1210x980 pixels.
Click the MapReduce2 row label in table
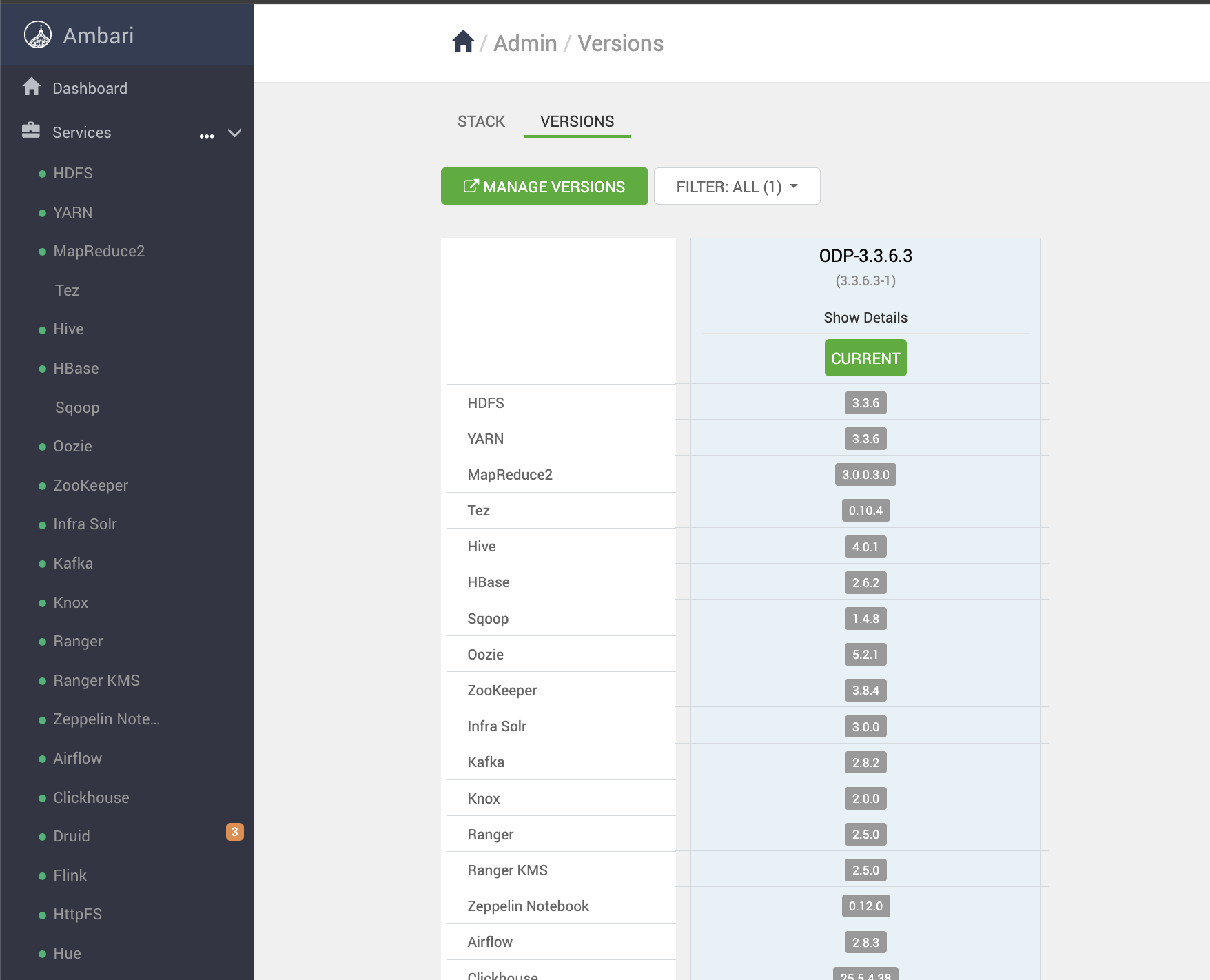point(510,475)
